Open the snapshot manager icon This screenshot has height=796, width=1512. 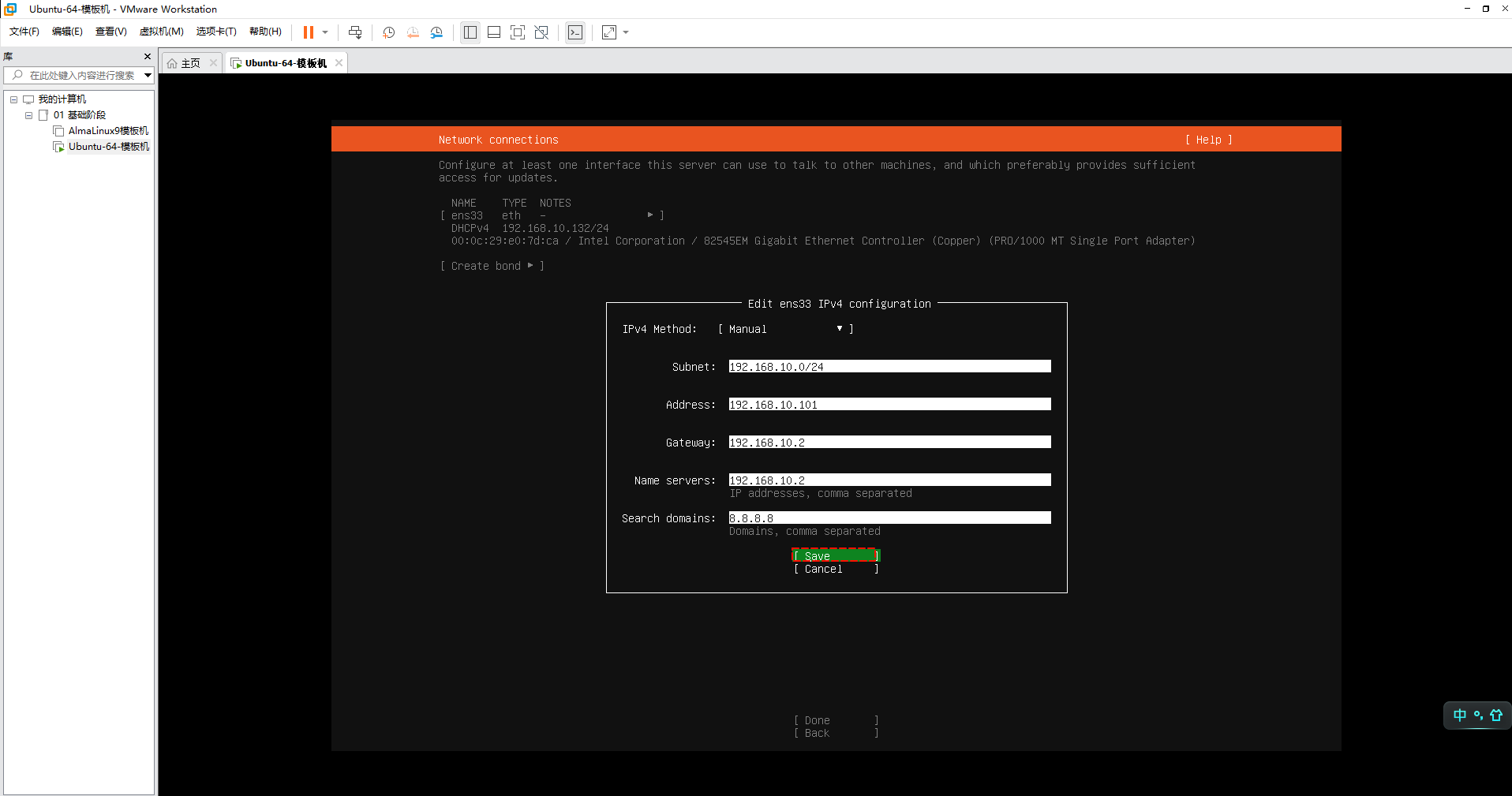[436, 32]
